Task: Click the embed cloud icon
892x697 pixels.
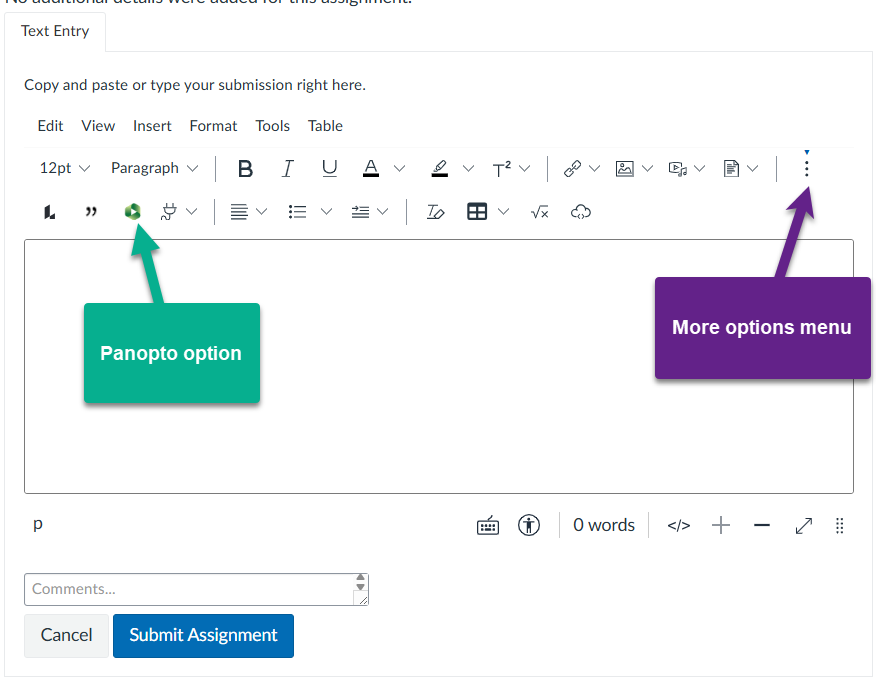Action: tap(581, 212)
